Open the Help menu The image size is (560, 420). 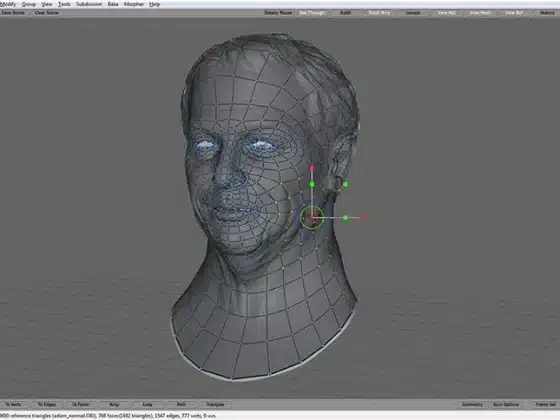155,4
